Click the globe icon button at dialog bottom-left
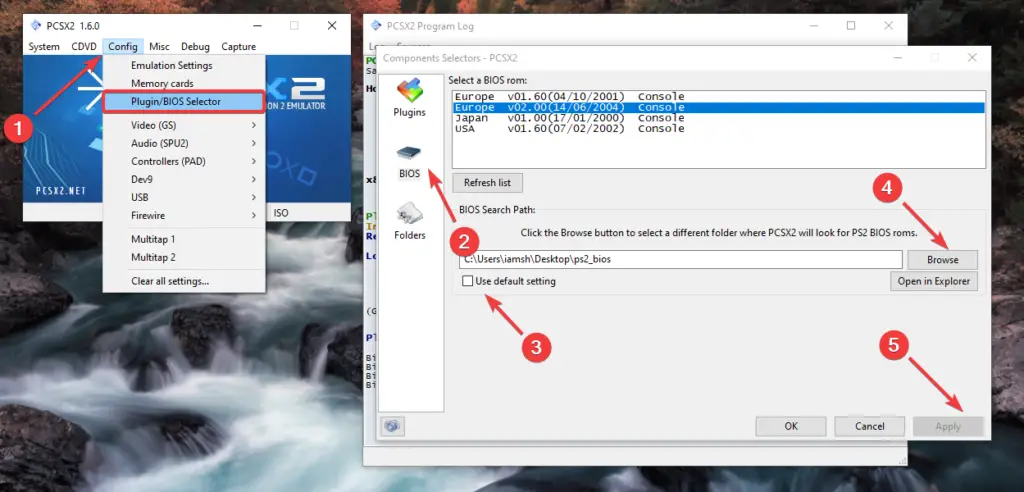Viewport: 1024px width, 492px height. (x=392, y=426)
